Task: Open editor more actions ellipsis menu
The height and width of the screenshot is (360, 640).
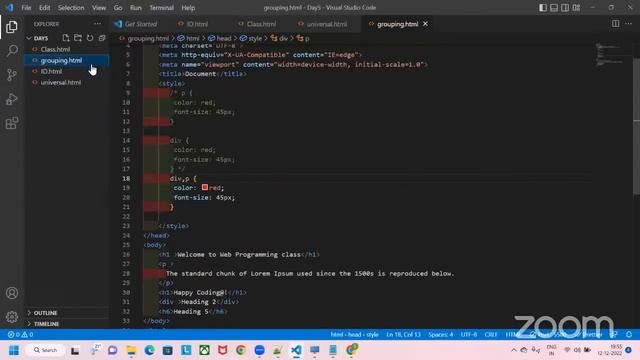Action: 628,24
